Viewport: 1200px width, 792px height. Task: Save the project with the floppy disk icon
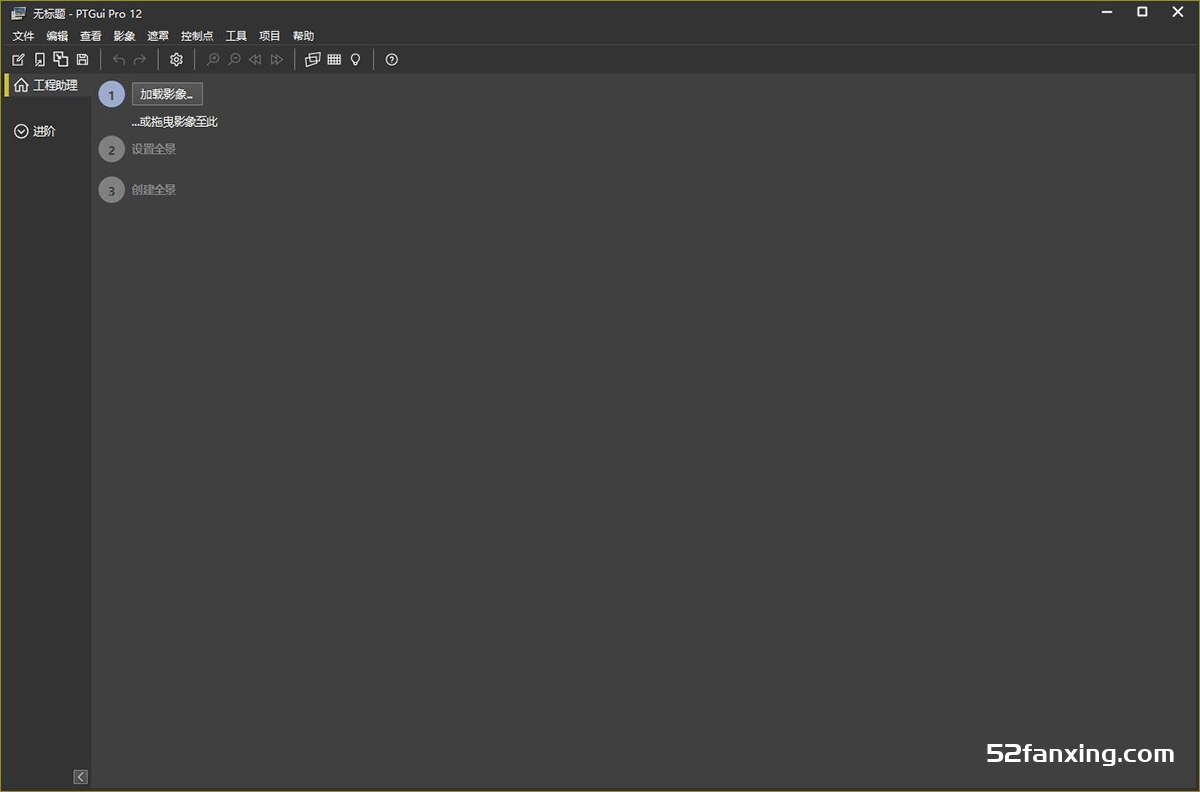[83, 60]
